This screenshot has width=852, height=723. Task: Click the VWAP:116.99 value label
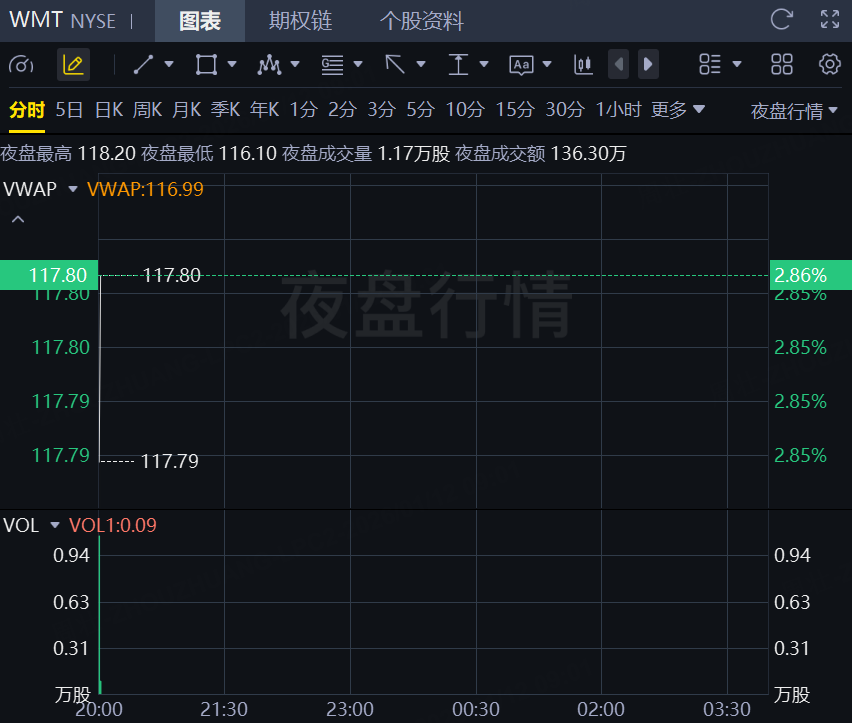(x=145, y=189)
